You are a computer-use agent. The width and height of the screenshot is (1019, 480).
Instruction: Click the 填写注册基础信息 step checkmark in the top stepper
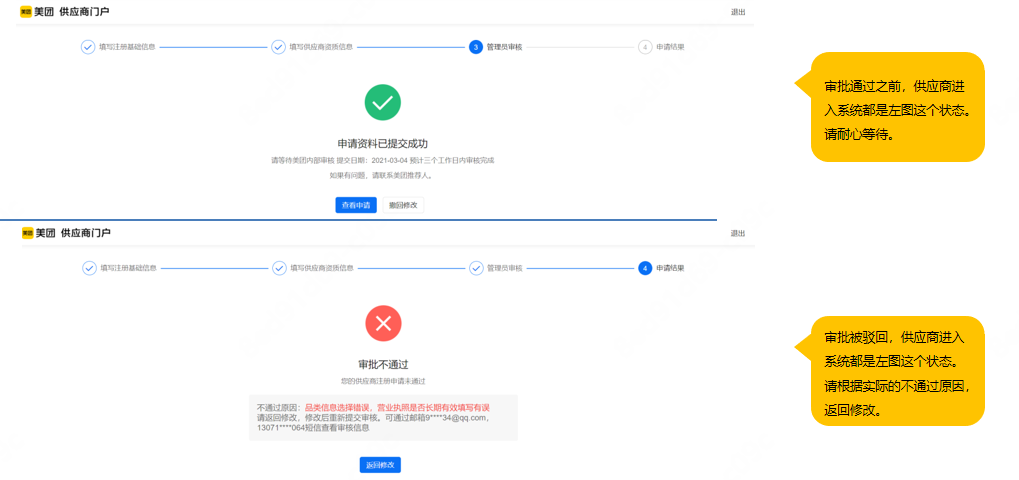click(88, 47)
